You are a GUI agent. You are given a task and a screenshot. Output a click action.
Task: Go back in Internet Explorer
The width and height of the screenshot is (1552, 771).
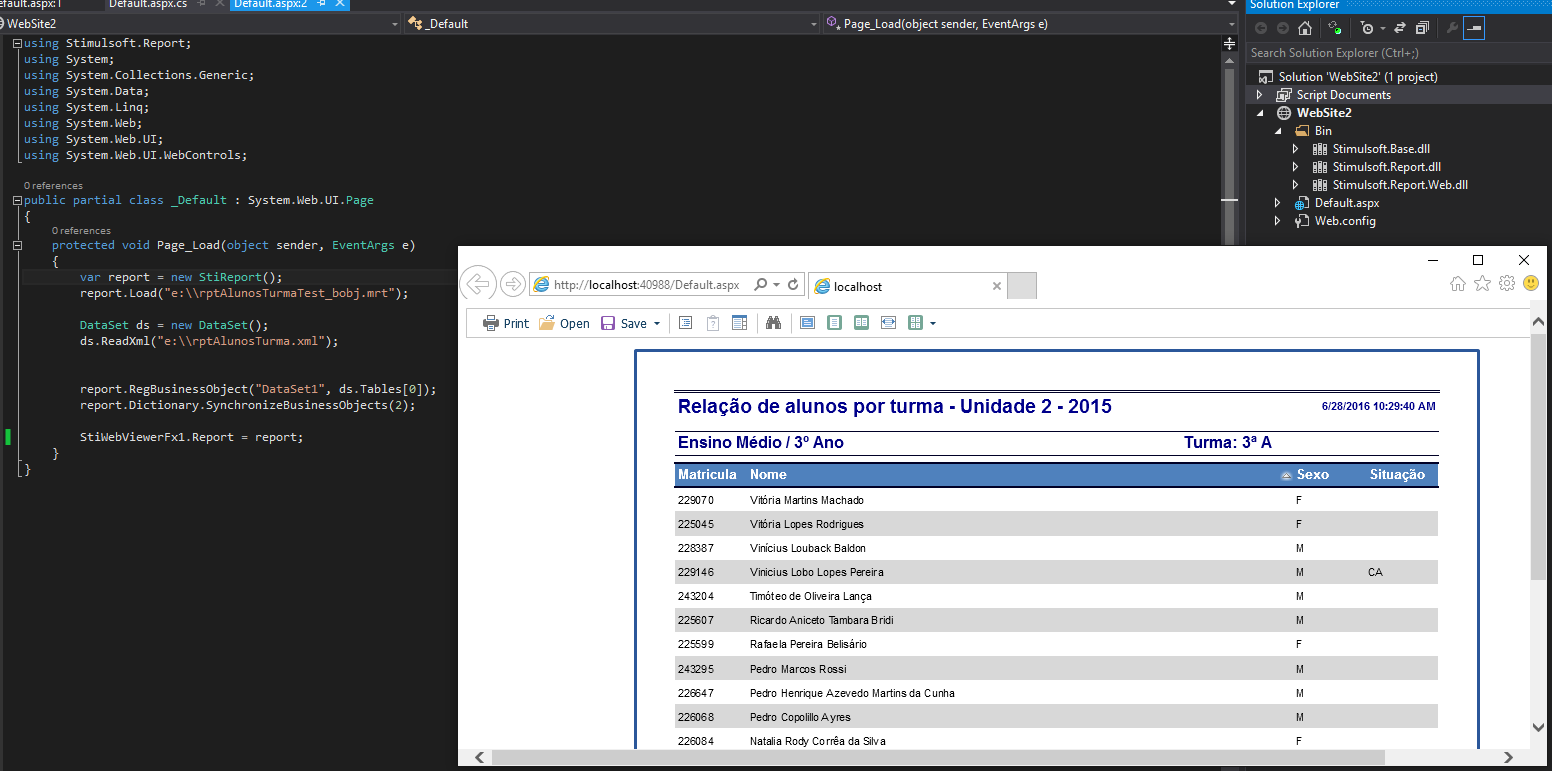pyautogui.click(x=478, y=284)
